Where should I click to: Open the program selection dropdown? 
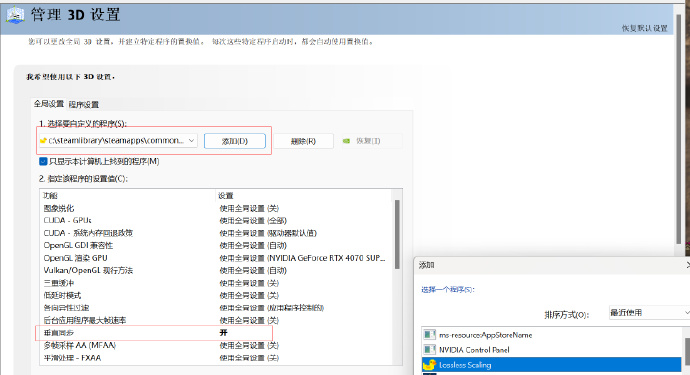click(118, 141)
